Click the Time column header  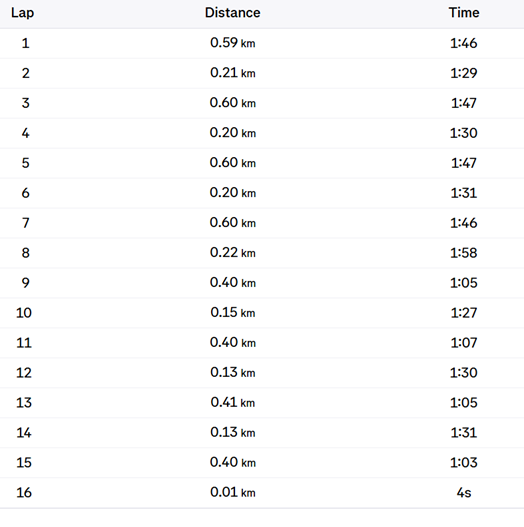(464, 13)
